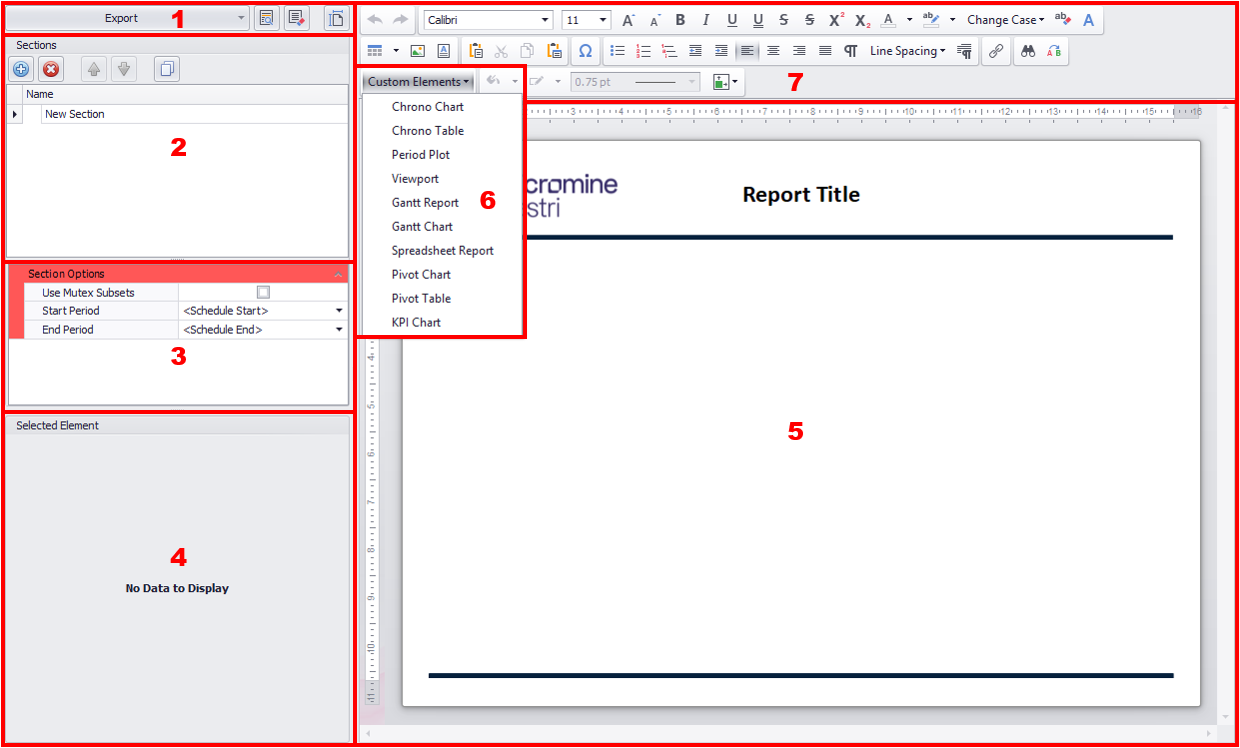Select the New Section name cell
1240x748 pixels.
[x=195, y=114]
